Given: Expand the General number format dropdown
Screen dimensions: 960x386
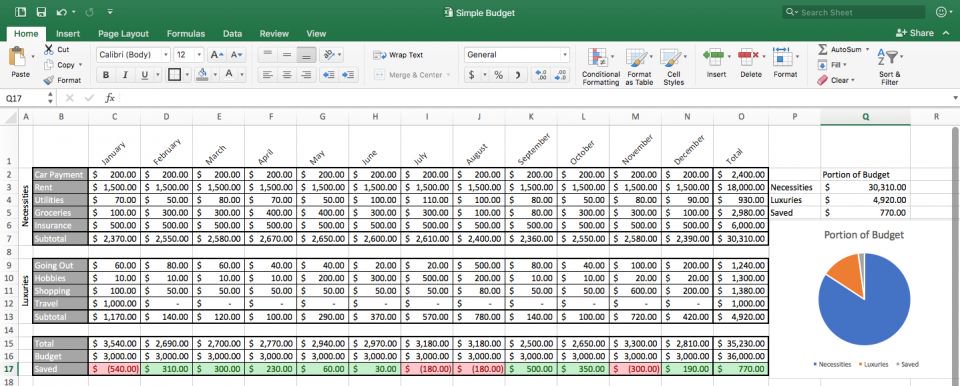Looking at the screenshot, I should coord(516,55).
